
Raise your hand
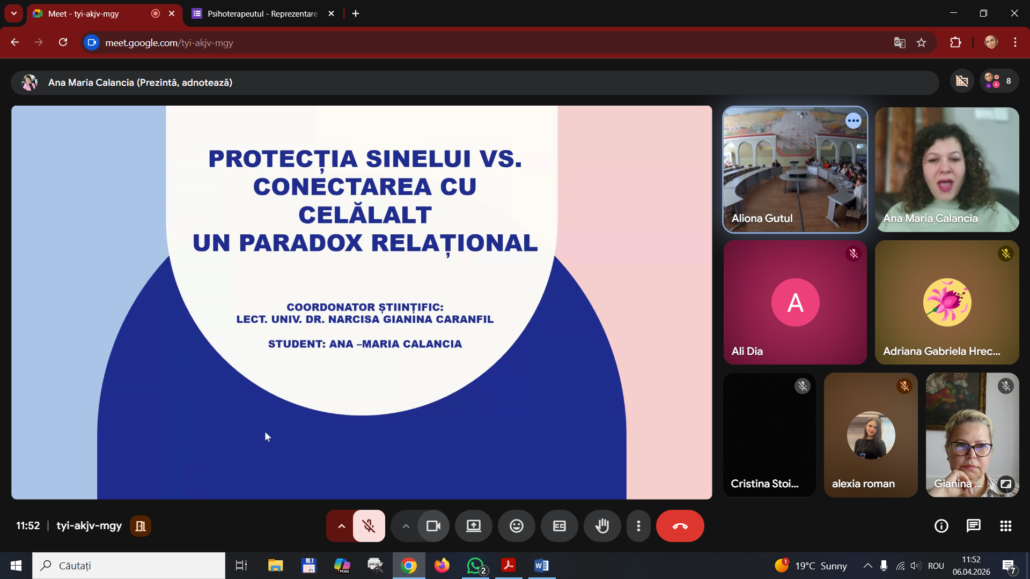[602, 526]
